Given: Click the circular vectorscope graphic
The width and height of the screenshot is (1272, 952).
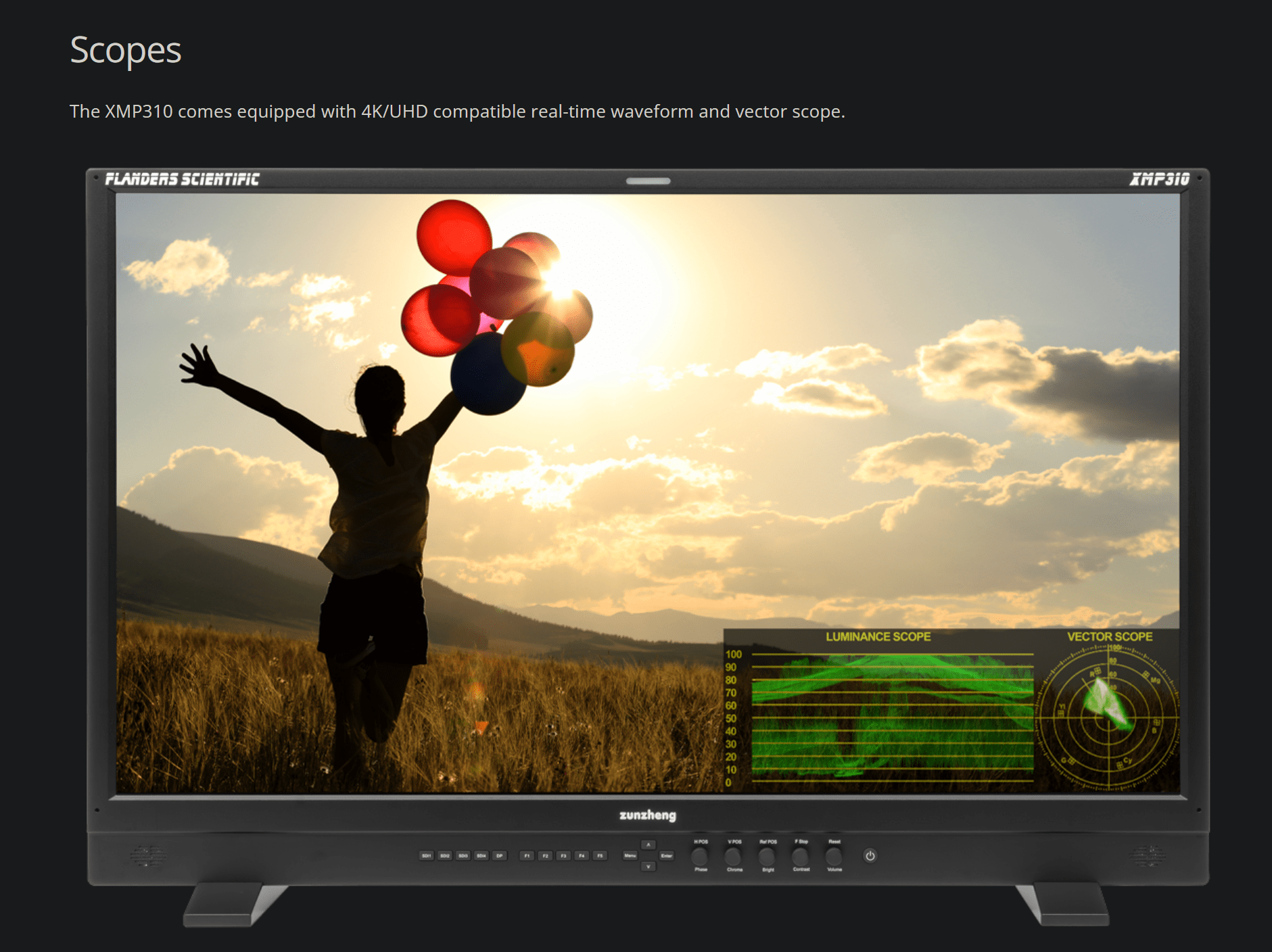Looking at the screenshot, I should (x=1108, y=717).
